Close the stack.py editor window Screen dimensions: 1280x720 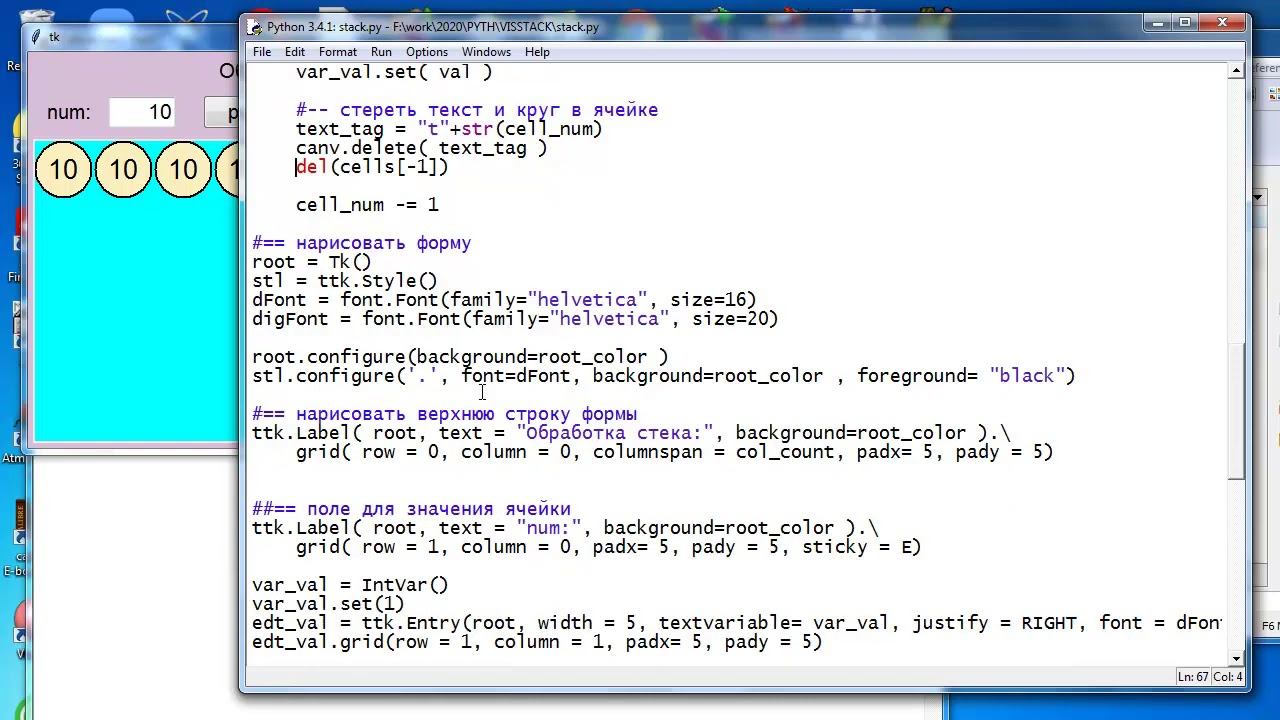click(1222, 23)
